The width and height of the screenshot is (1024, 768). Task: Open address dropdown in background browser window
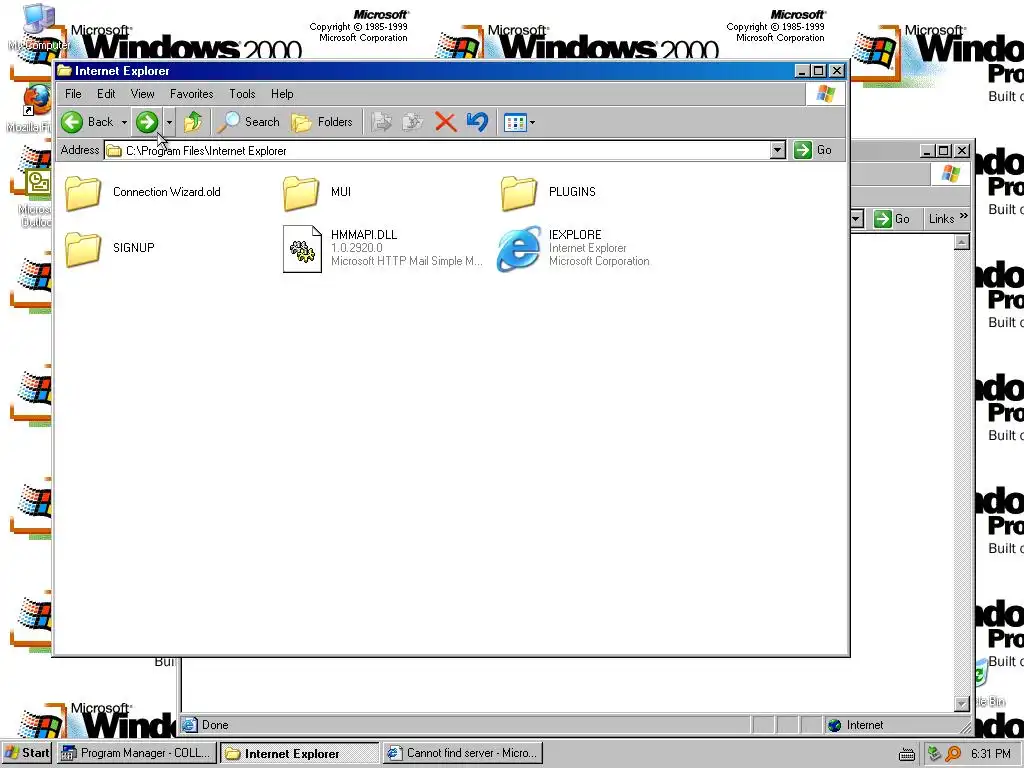(x=857, y=219)
